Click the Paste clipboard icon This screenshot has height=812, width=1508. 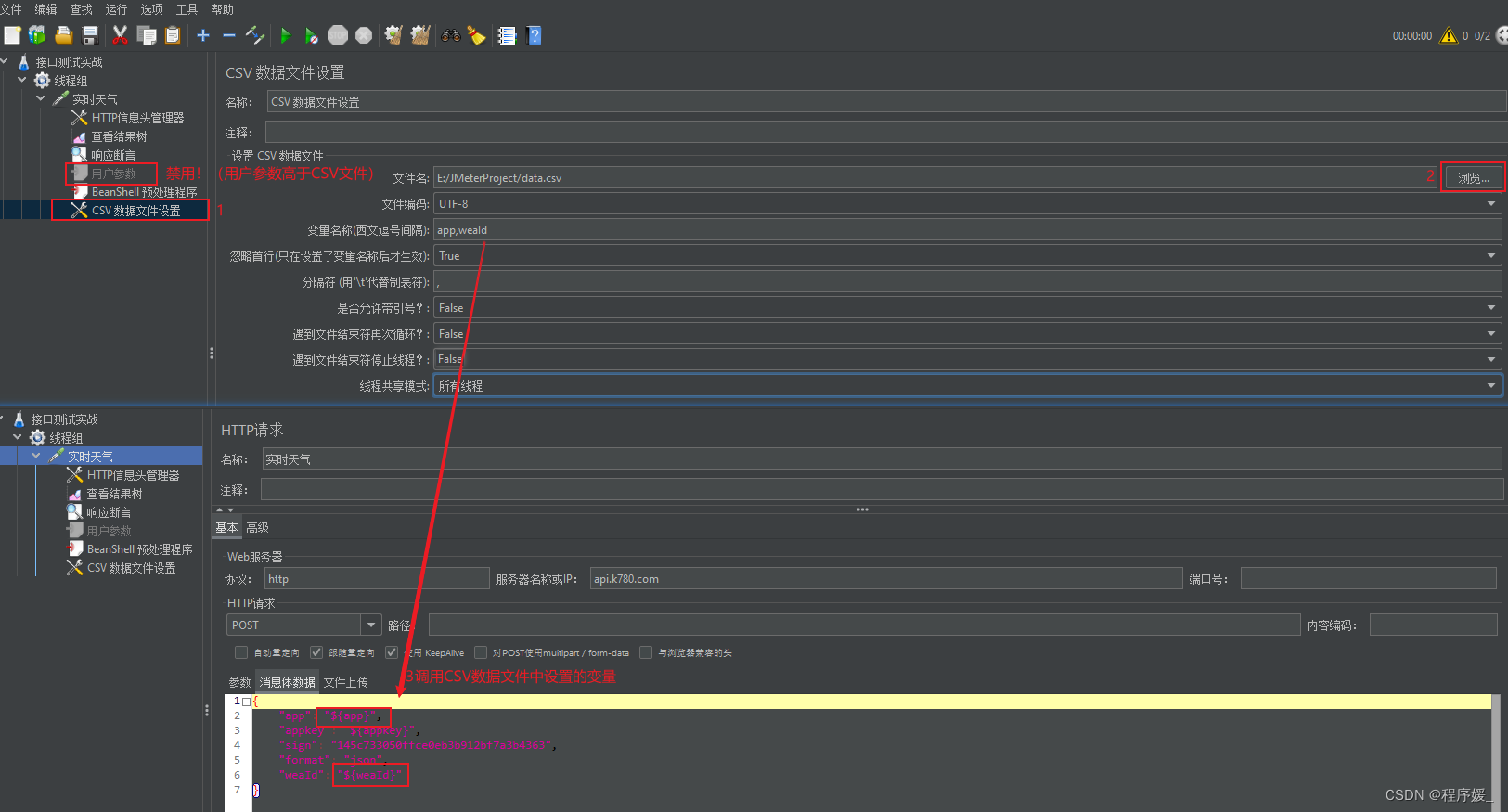point(173,35)
